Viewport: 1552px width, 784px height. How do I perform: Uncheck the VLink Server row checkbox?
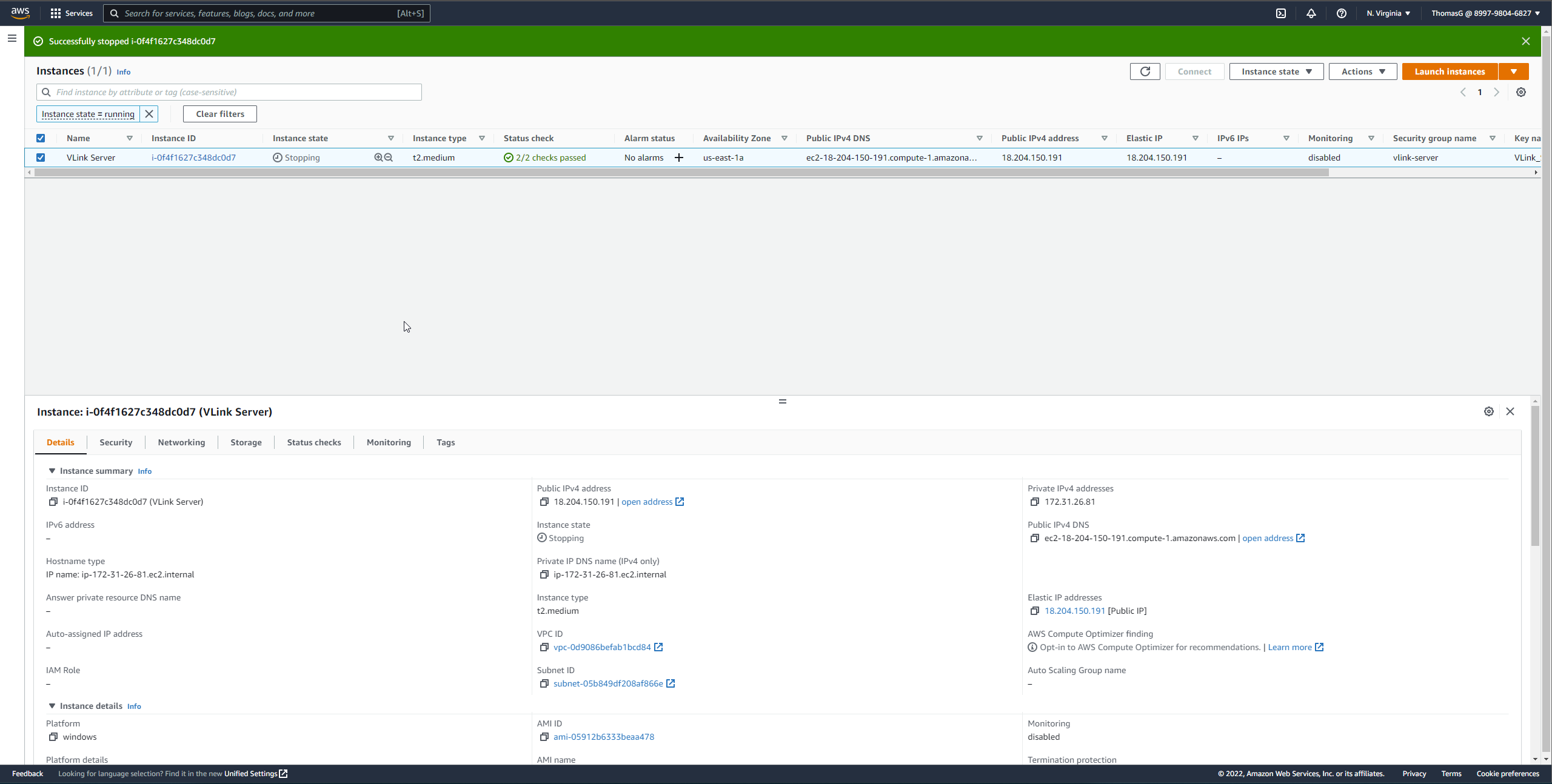click(41, 158)
